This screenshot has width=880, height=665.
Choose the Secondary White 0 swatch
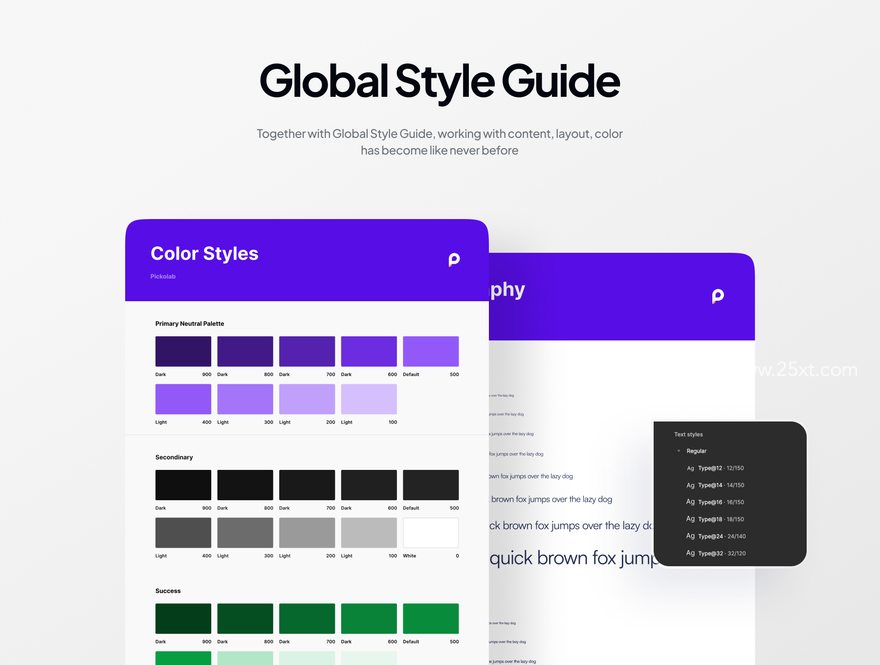point(430,533)
